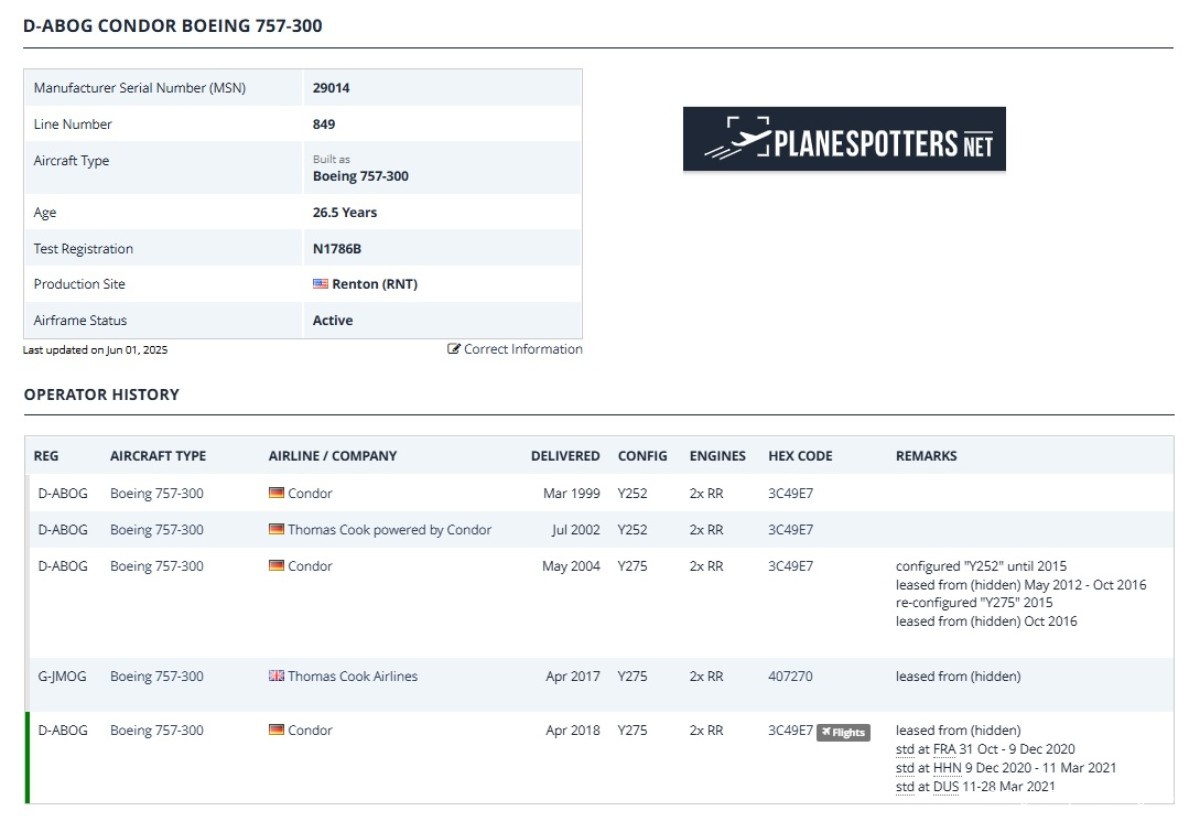Screen dimensions: 1200x830
Task: Click the Last updated on Jun 01, 2025 note
Action: click(x=96, y=350)
